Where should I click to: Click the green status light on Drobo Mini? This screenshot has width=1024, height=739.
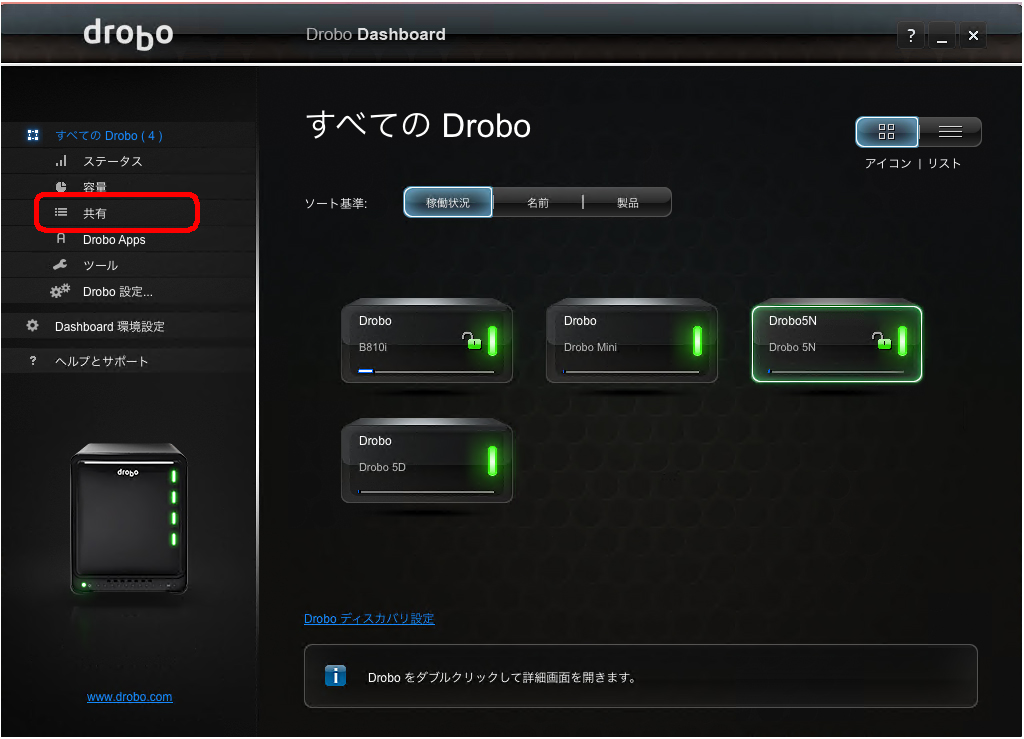tap(697, 340)
